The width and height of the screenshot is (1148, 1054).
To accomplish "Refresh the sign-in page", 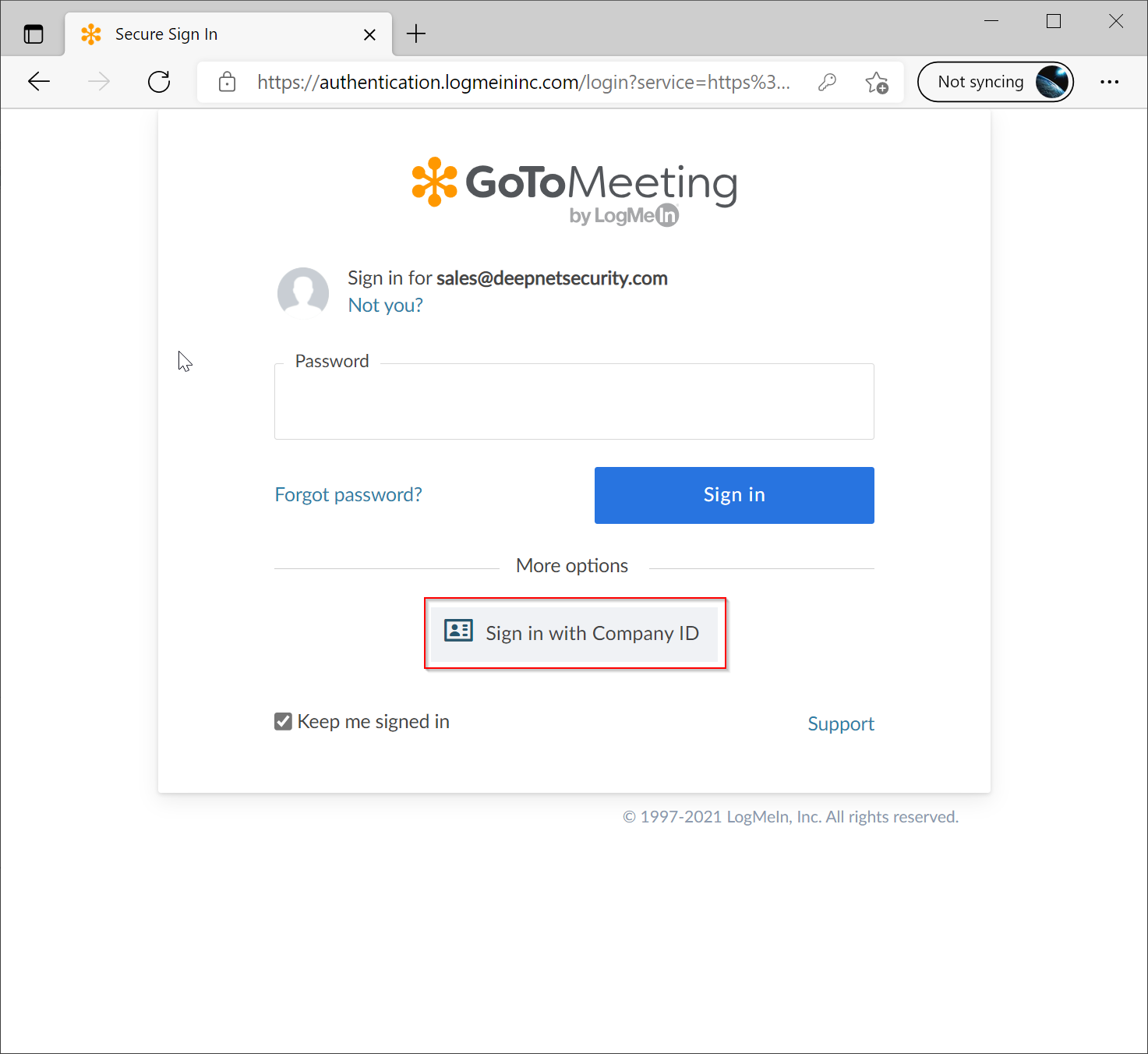I will tap(159, 82).
